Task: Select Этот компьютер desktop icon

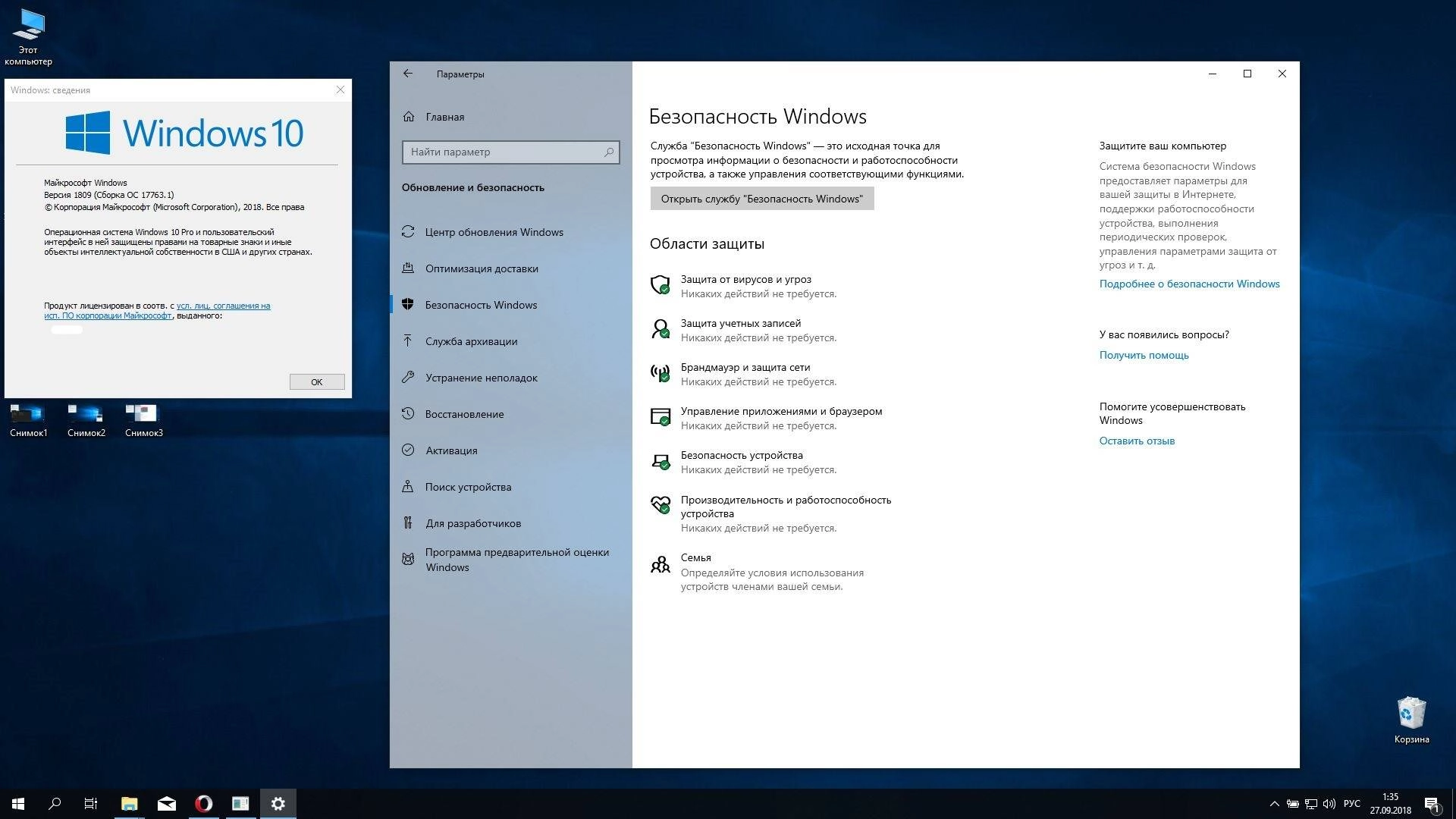Action: click(28, 37)
